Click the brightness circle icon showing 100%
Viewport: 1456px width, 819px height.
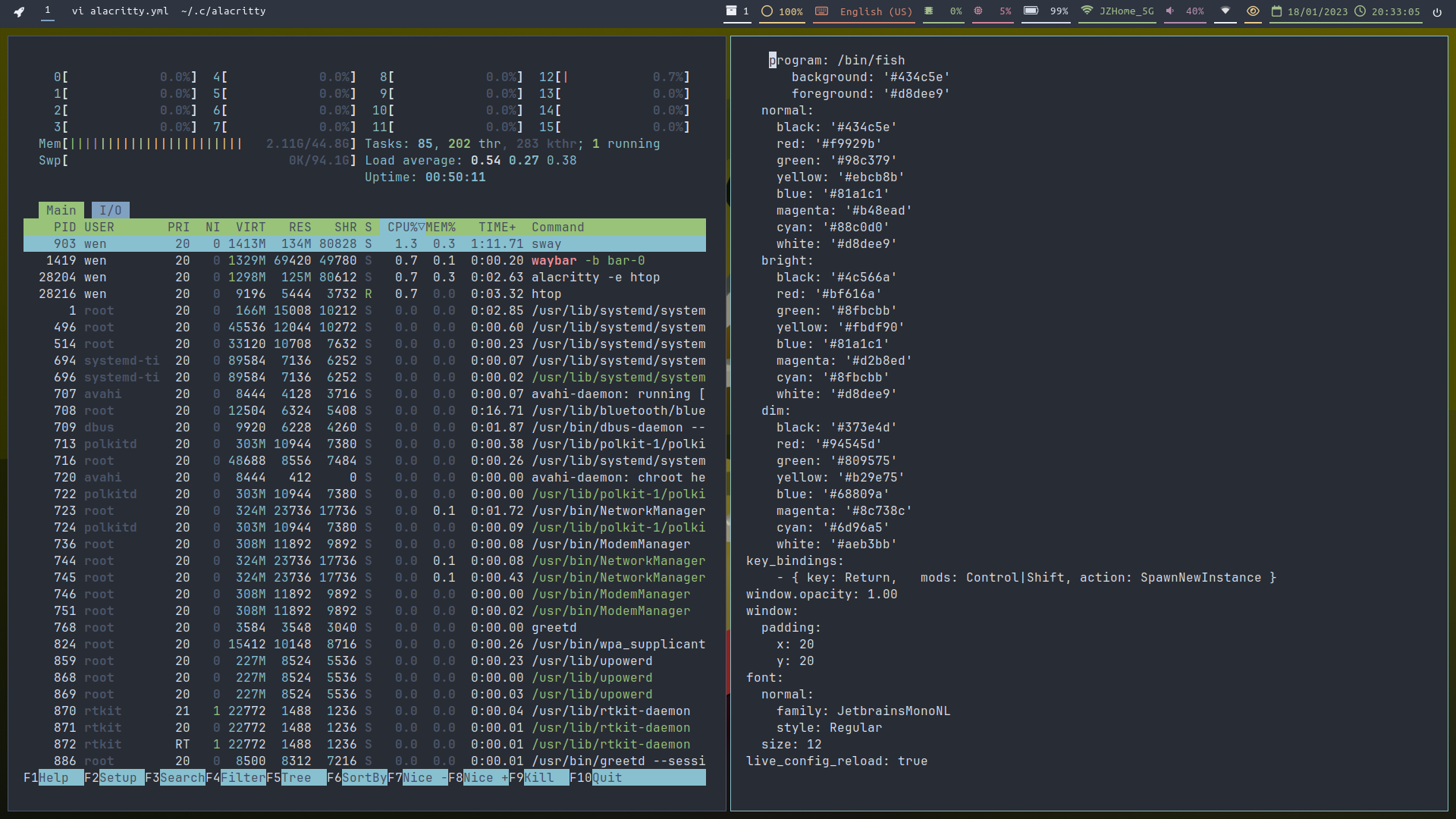point(767,11)
